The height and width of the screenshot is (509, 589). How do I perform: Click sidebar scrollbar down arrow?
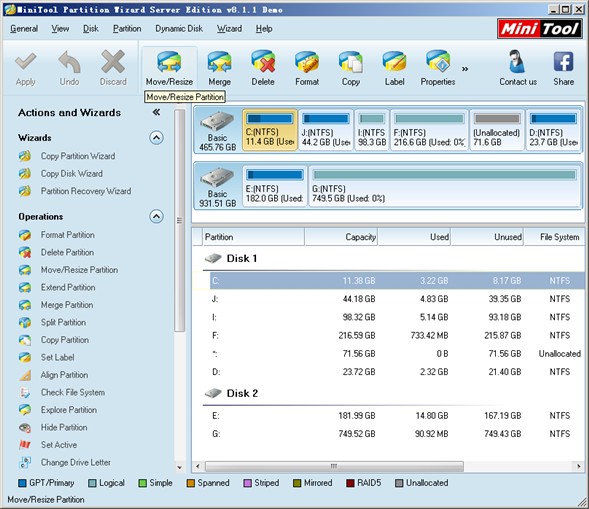(180, 468)
